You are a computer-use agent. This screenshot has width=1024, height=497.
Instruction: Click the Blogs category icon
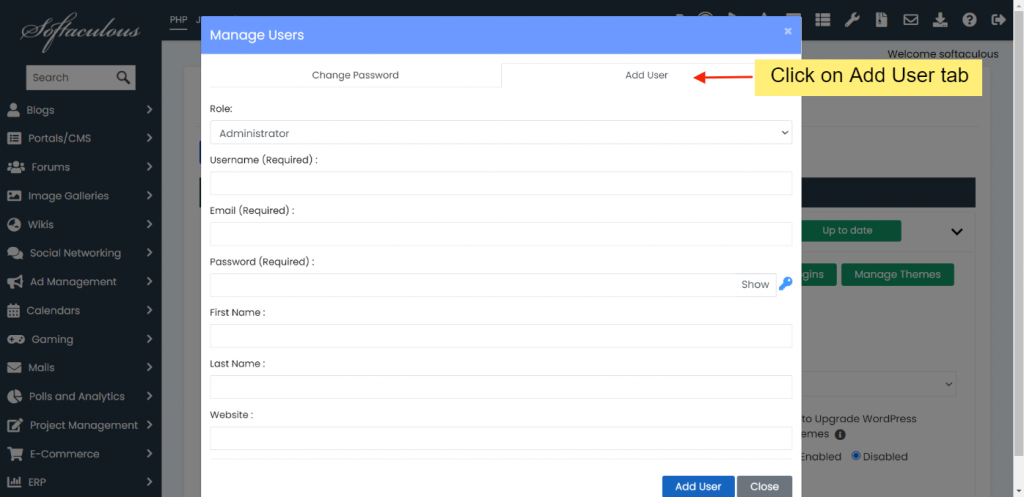click(x=13, y=110)
